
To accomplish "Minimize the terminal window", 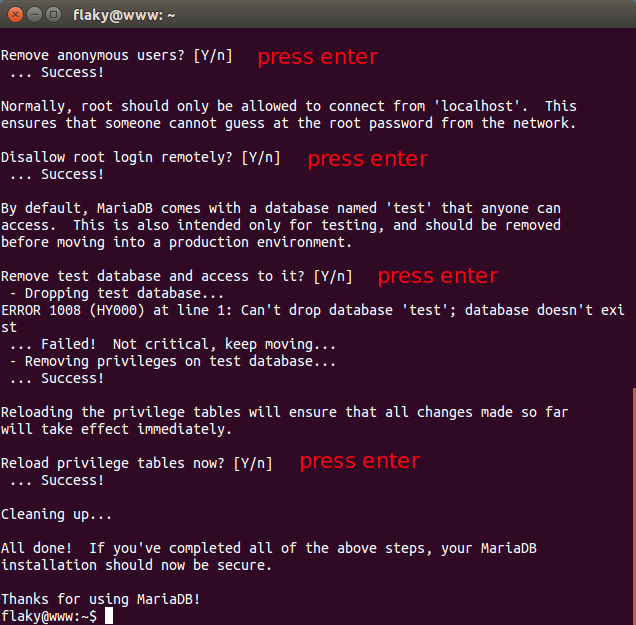I will (x=34, y=15).
